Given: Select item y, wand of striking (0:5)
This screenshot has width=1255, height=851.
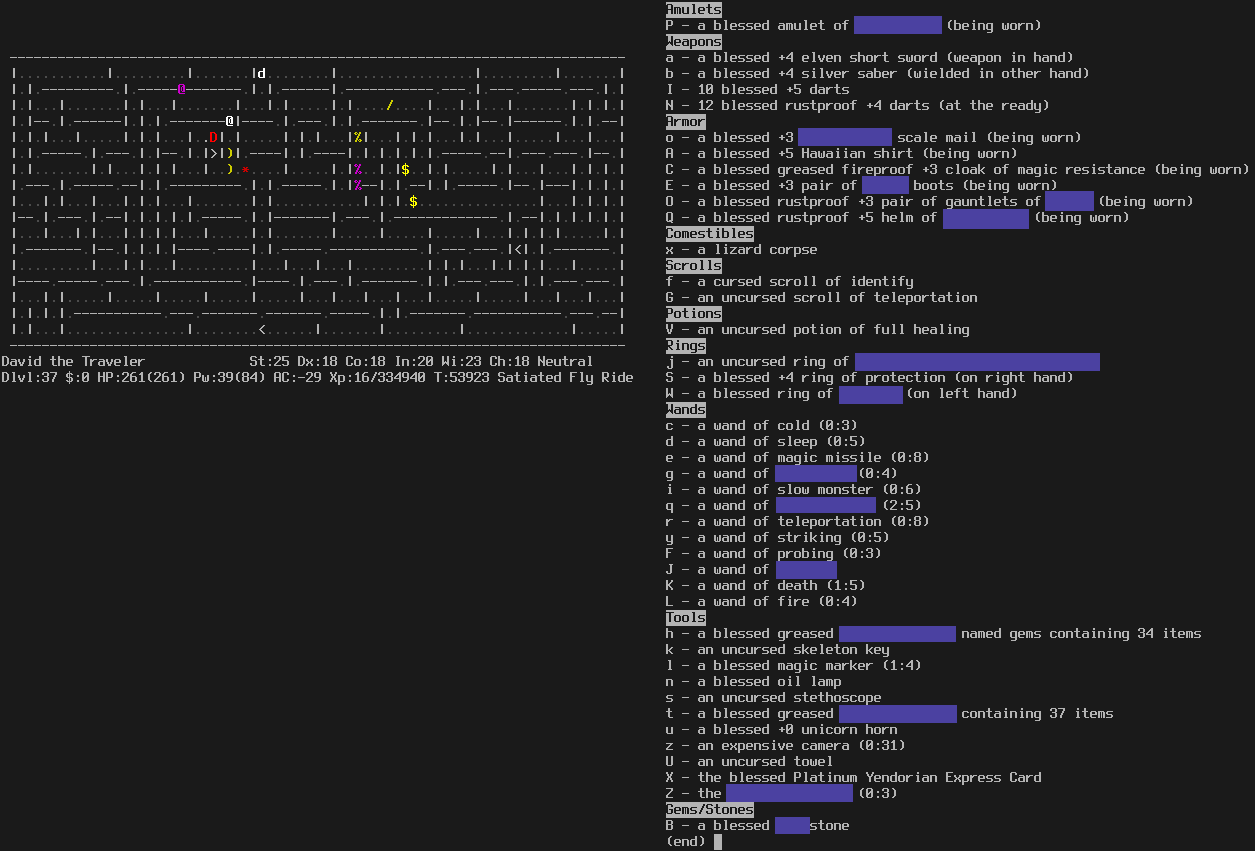Looking at the screenshot, I should coord(778,537).
